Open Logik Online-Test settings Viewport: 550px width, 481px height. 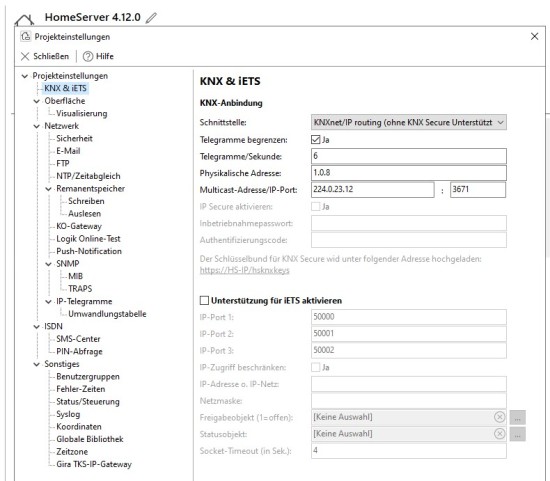tap(88, 239)
